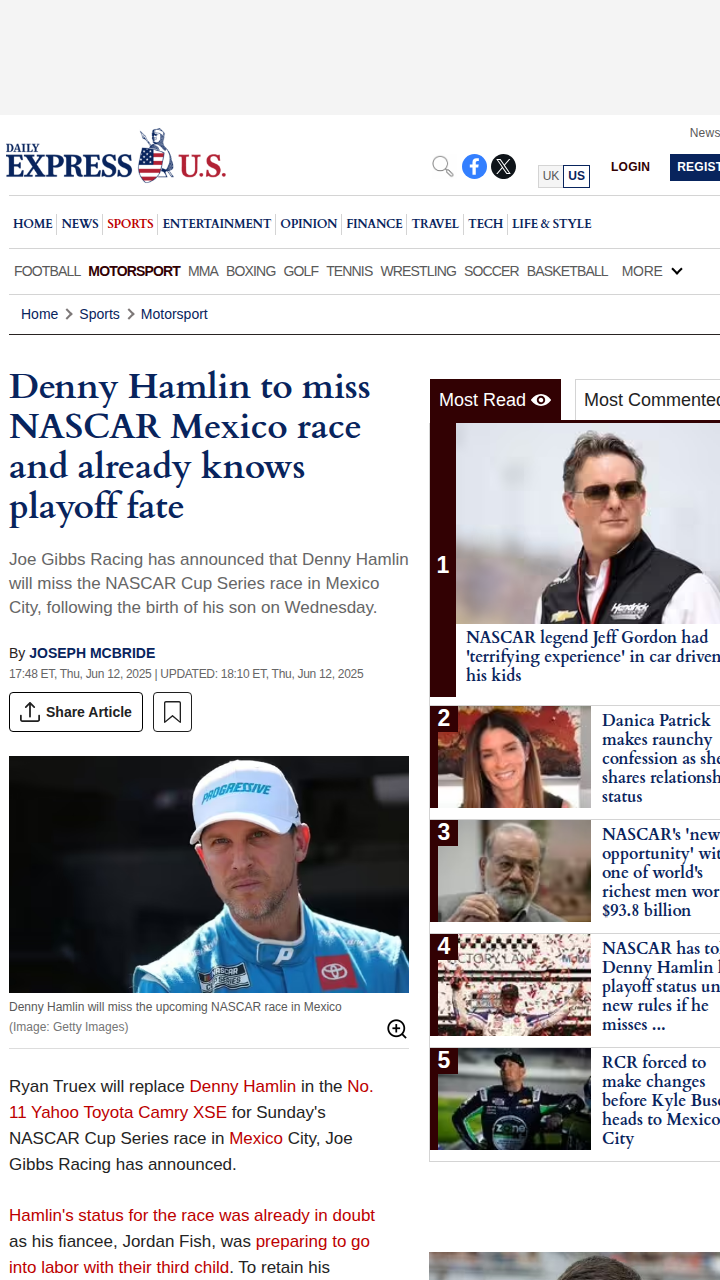720x1280 pixels.
Task: Open the ENTERTAINMENT menu item
Action: pos(217,223)
